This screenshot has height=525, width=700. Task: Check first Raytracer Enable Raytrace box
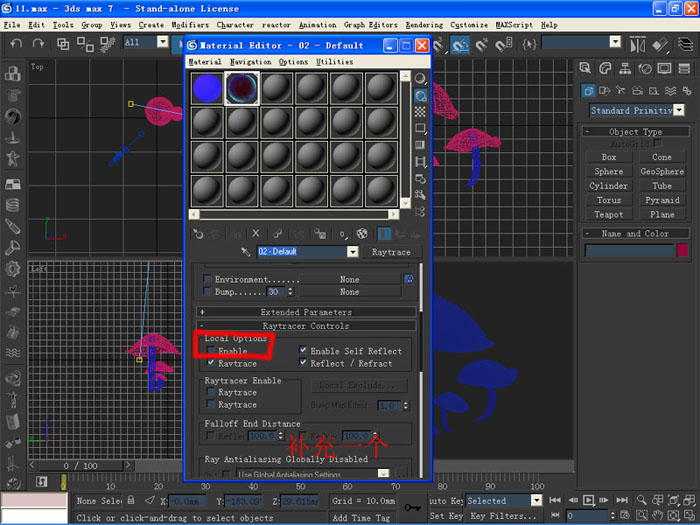211,392
